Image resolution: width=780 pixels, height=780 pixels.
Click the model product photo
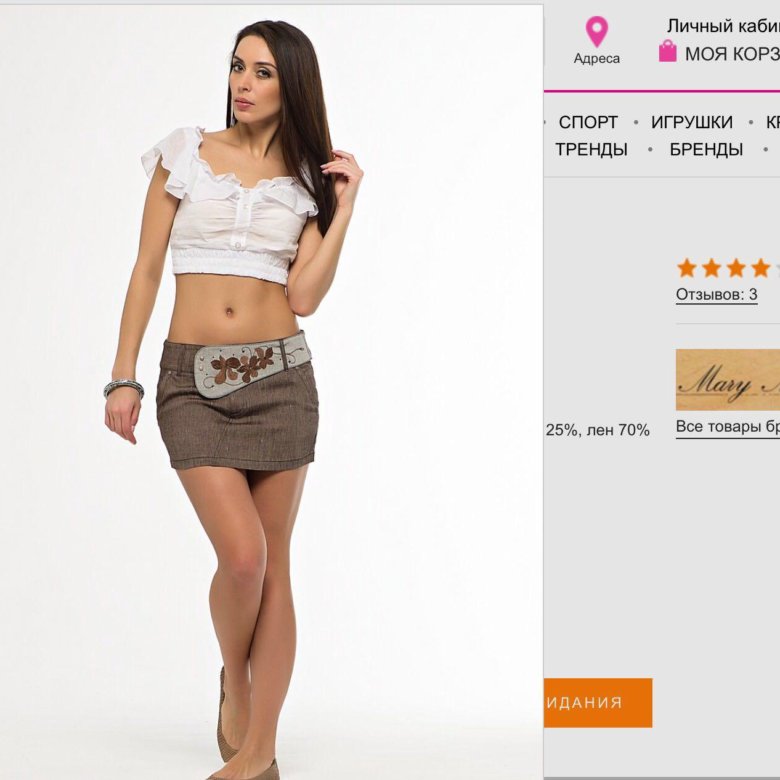[271, 392]
